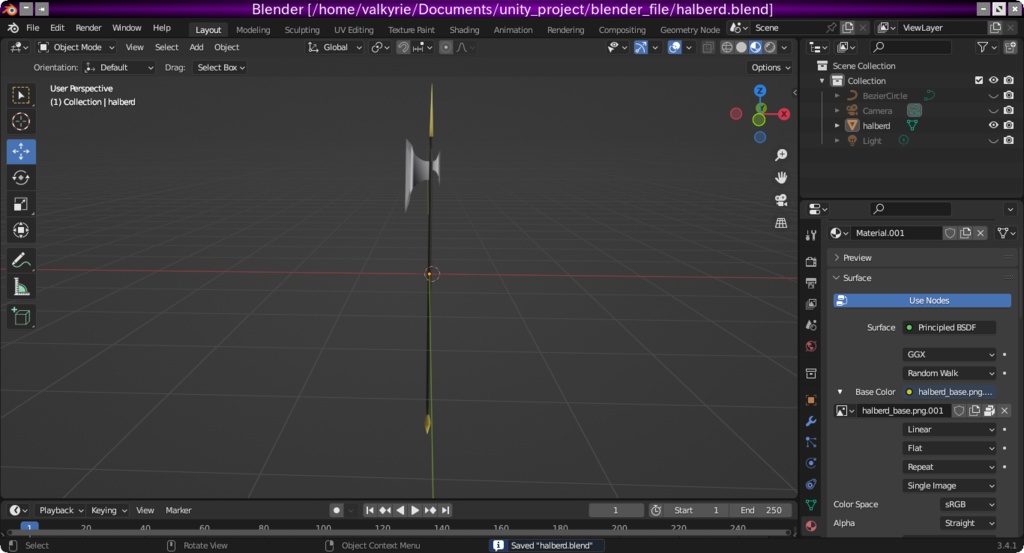The image size is (1024, 553).
Task: Switch to solid viewport shading
Action: click(741, 47)
